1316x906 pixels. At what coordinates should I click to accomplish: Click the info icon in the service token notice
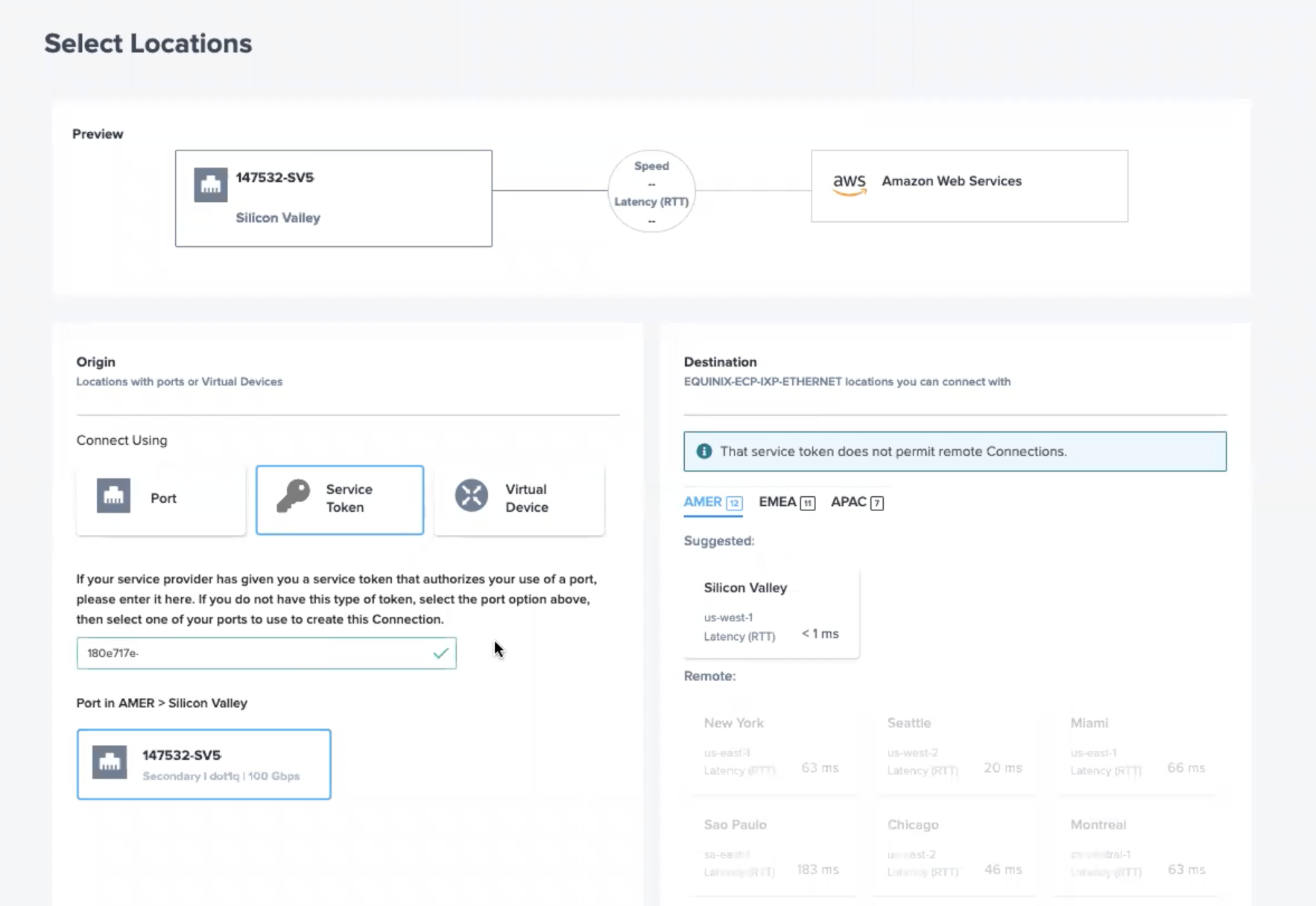click(x=703, y=451)
